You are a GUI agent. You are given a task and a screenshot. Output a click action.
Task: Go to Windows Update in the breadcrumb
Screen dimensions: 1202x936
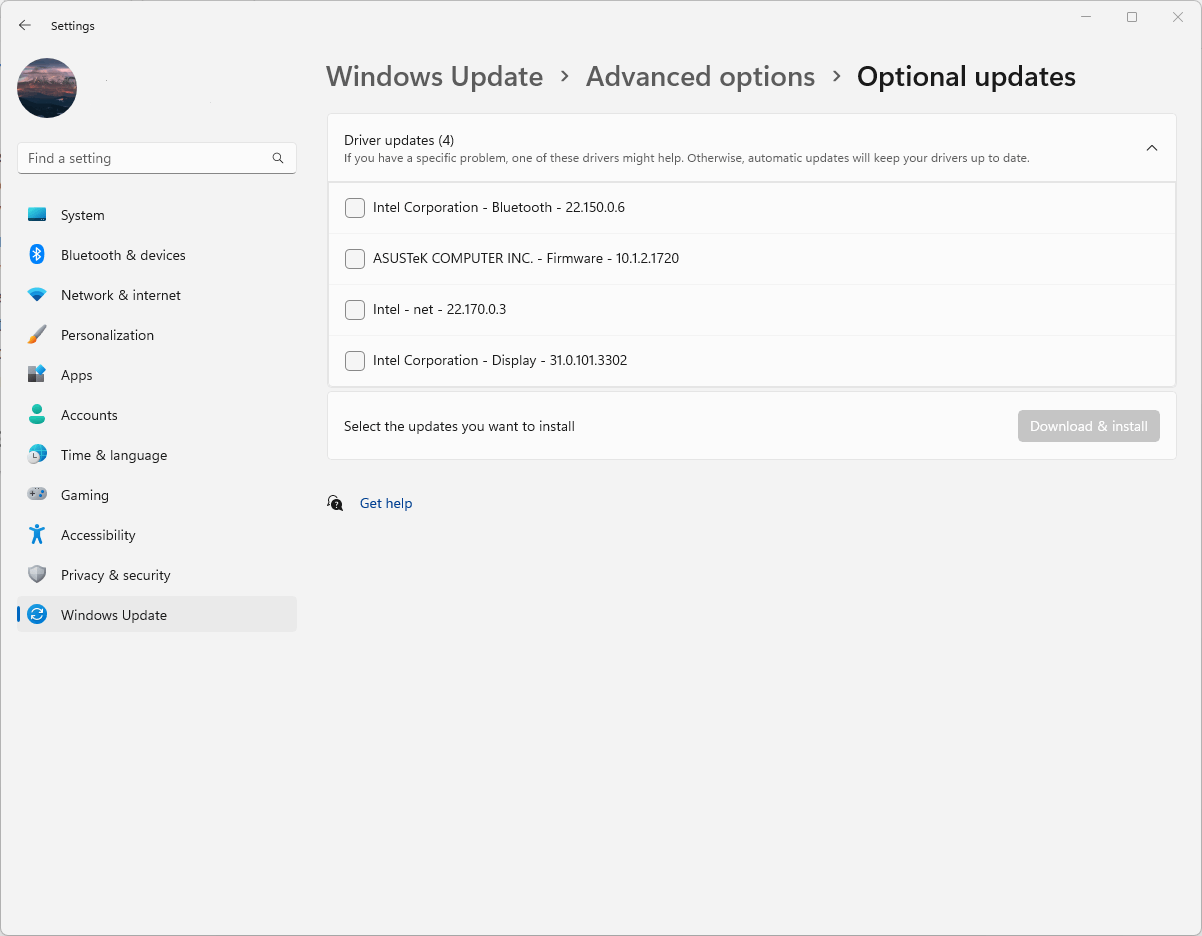[434, 77]
